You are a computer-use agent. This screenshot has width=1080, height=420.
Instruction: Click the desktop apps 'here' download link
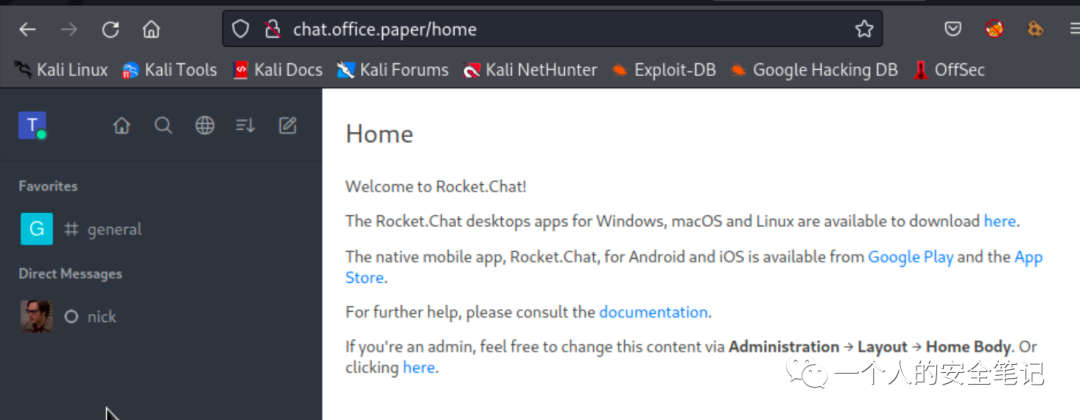tap(1000, 221)
